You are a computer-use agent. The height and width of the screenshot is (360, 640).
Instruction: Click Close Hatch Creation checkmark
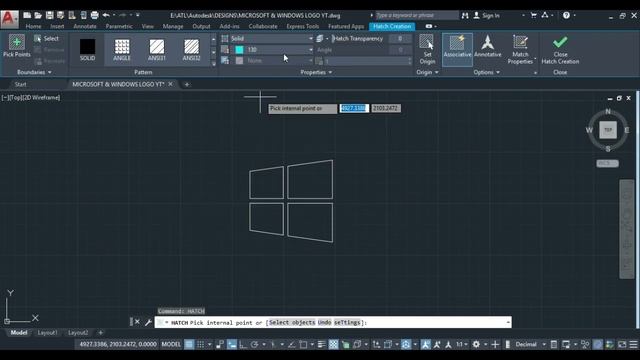pos(560,49)
